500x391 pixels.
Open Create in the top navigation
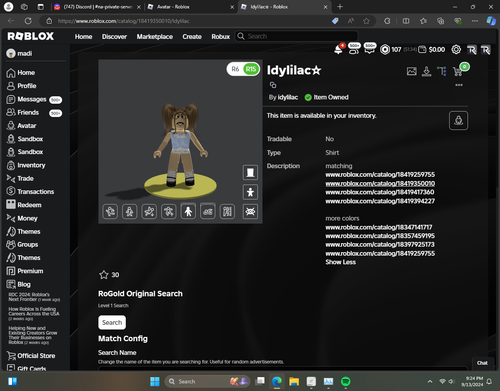point(192,37)
